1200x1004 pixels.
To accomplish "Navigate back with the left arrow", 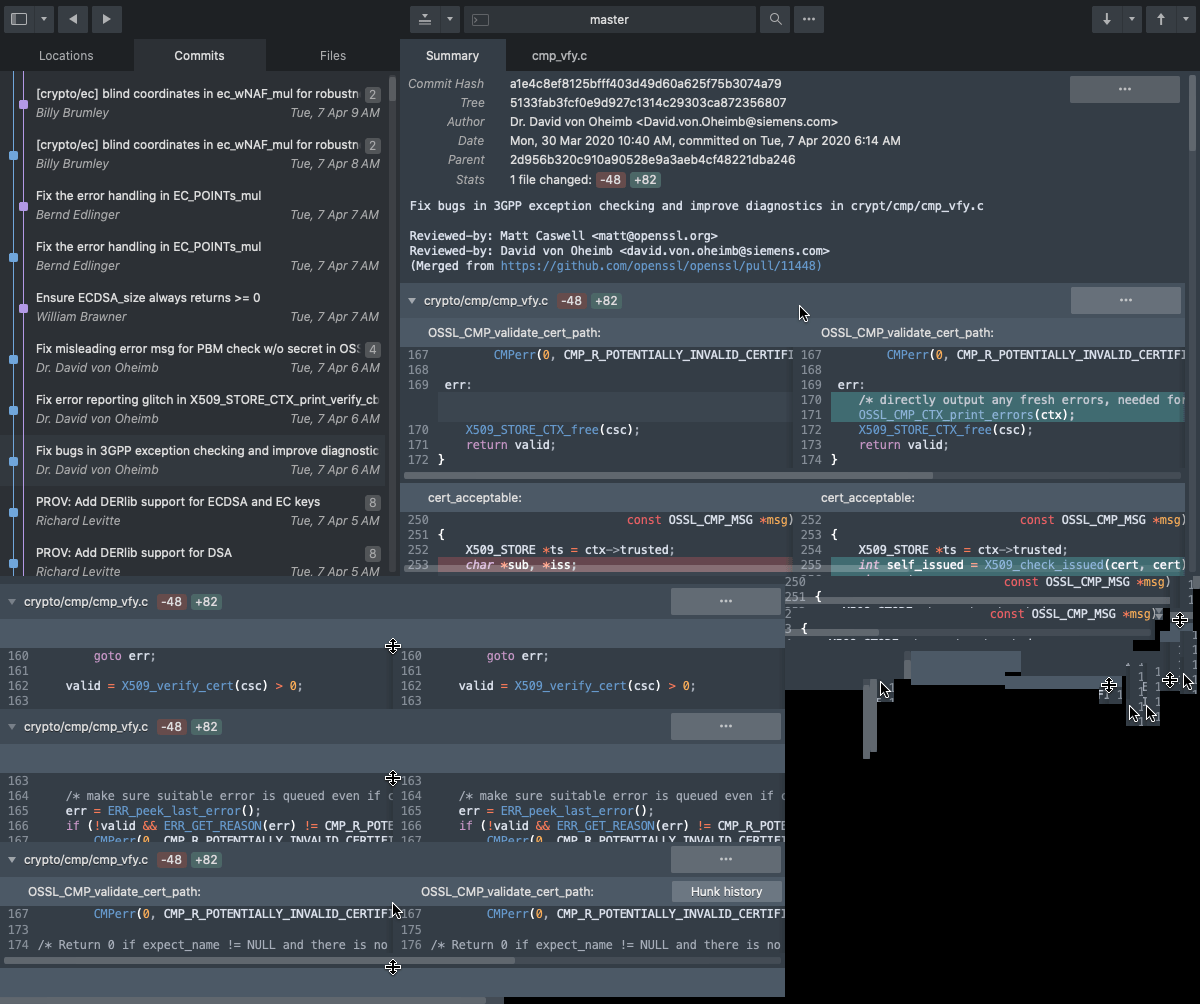I will click(73, 19).
